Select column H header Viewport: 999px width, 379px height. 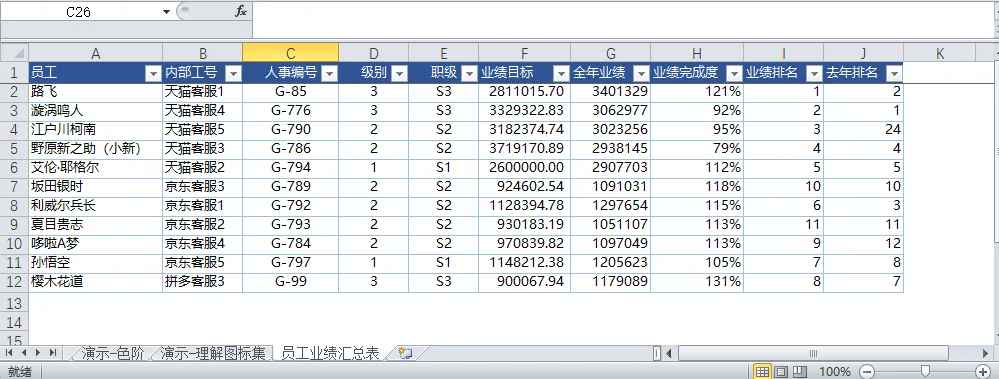(697, 54)
